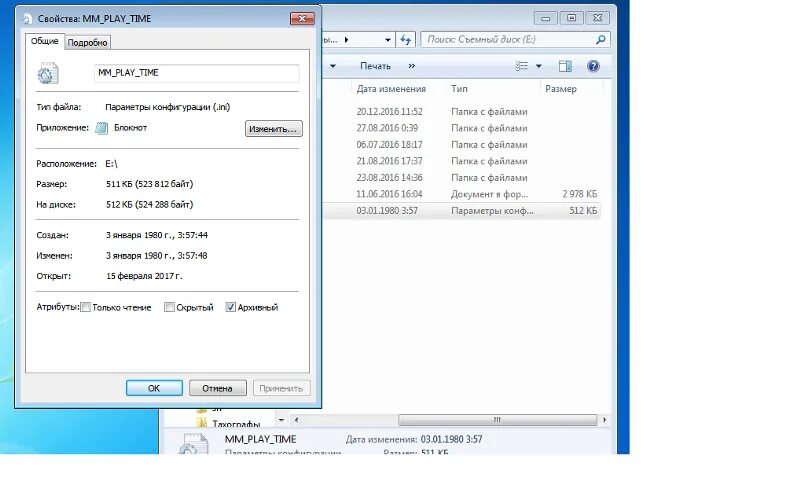The height and width of the screenshot is (490, 800).
Task: Open the view options dropdown arrow
Action: tap(538, 66)
